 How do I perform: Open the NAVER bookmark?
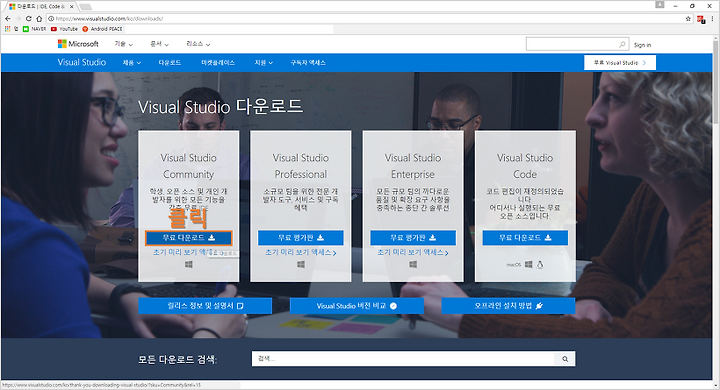tap(34, 28)
